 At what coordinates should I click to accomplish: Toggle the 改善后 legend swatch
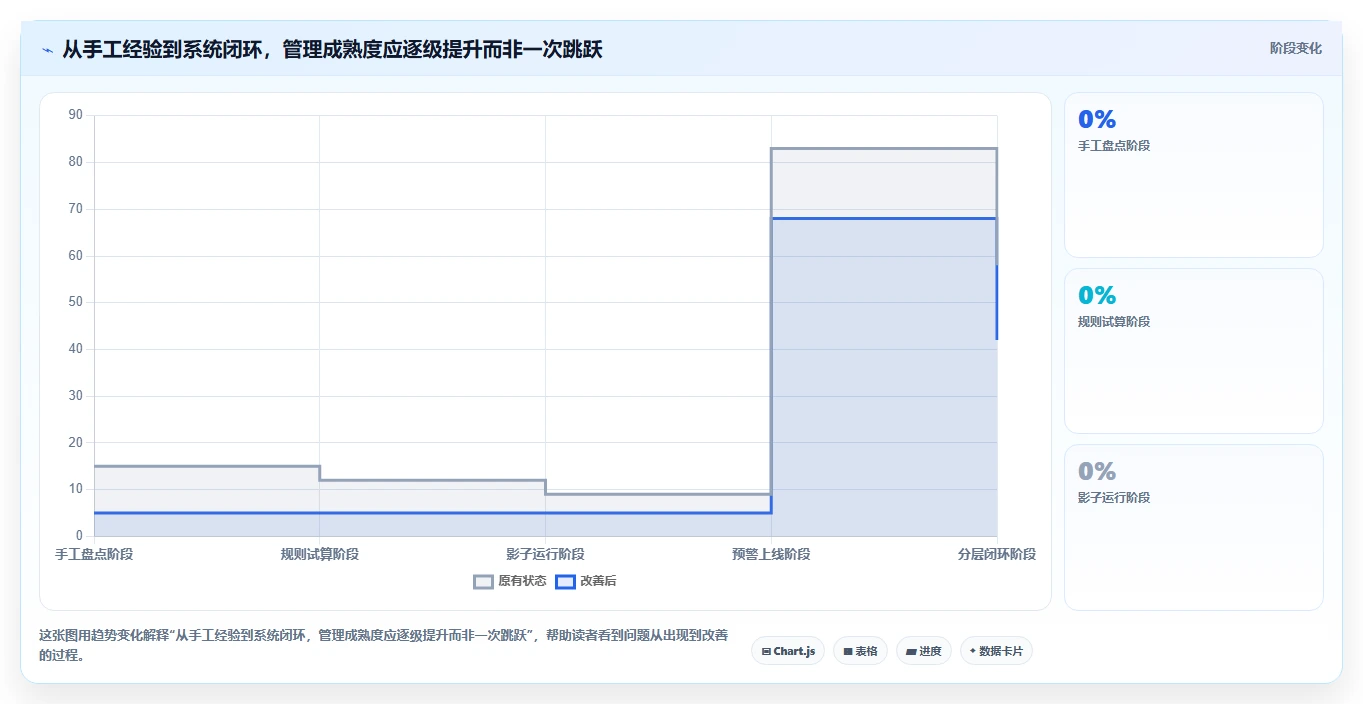click(x=565, y=581)
